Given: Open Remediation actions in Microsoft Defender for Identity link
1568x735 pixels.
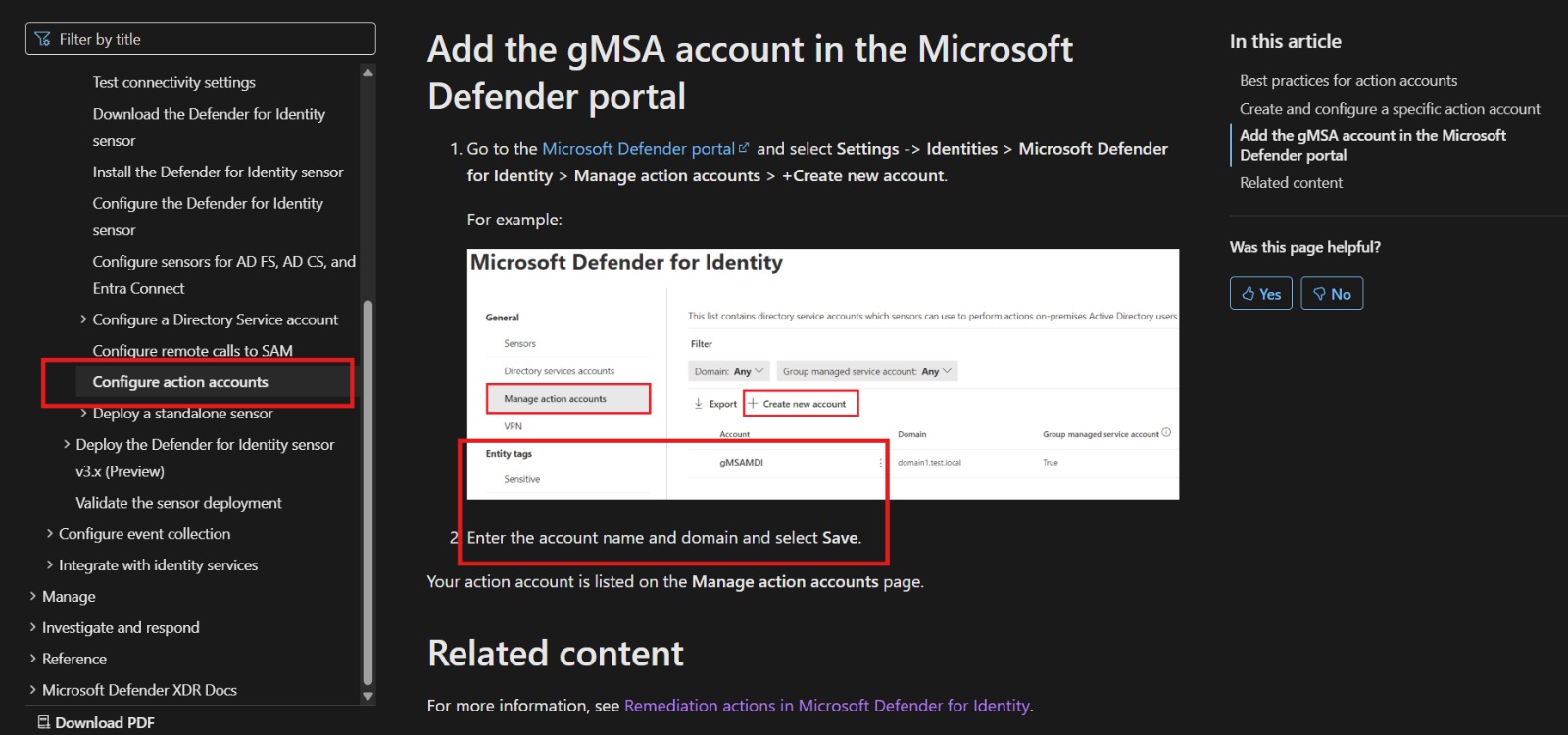Looking at the screenshot, I should 827,706.
